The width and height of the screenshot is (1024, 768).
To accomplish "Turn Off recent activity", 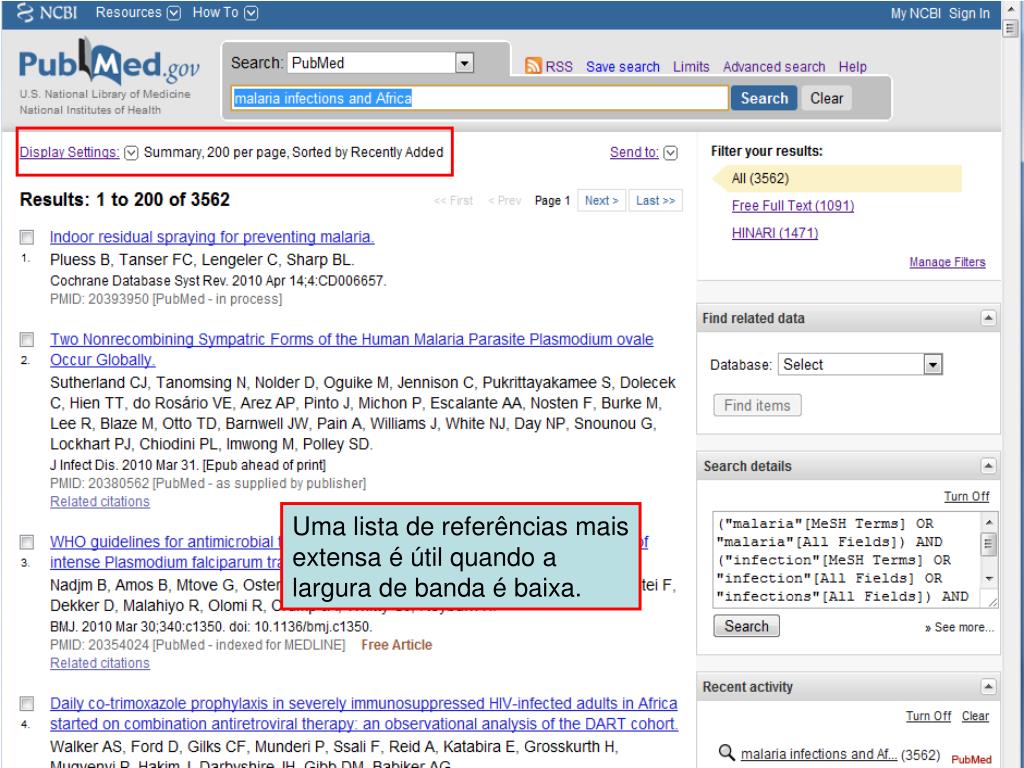I will coord(928,716).
